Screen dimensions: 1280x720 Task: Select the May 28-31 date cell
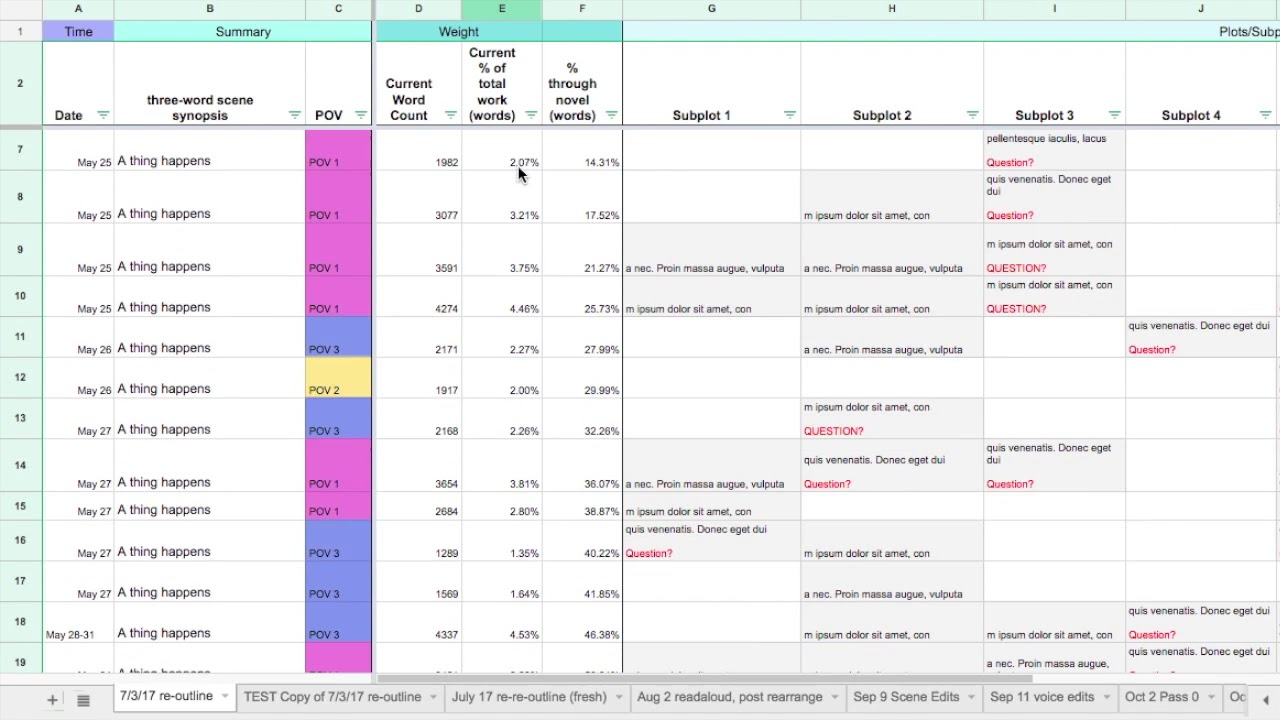click(x=78, y=622)
